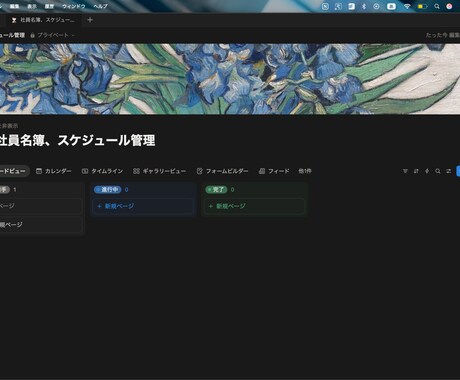460x380 pixels.
Task: Click the 完了 status tag
Action: (216, 190)
